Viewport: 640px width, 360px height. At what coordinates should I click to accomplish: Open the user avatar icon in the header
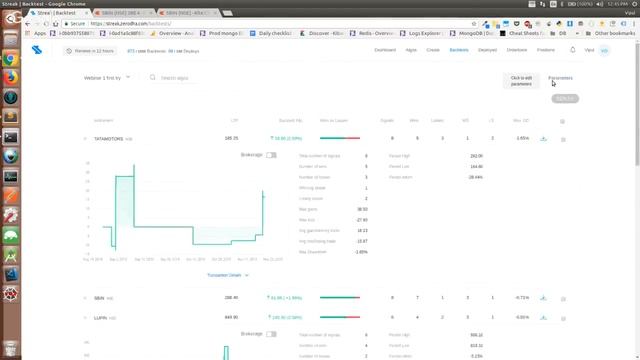coord(604,50)
